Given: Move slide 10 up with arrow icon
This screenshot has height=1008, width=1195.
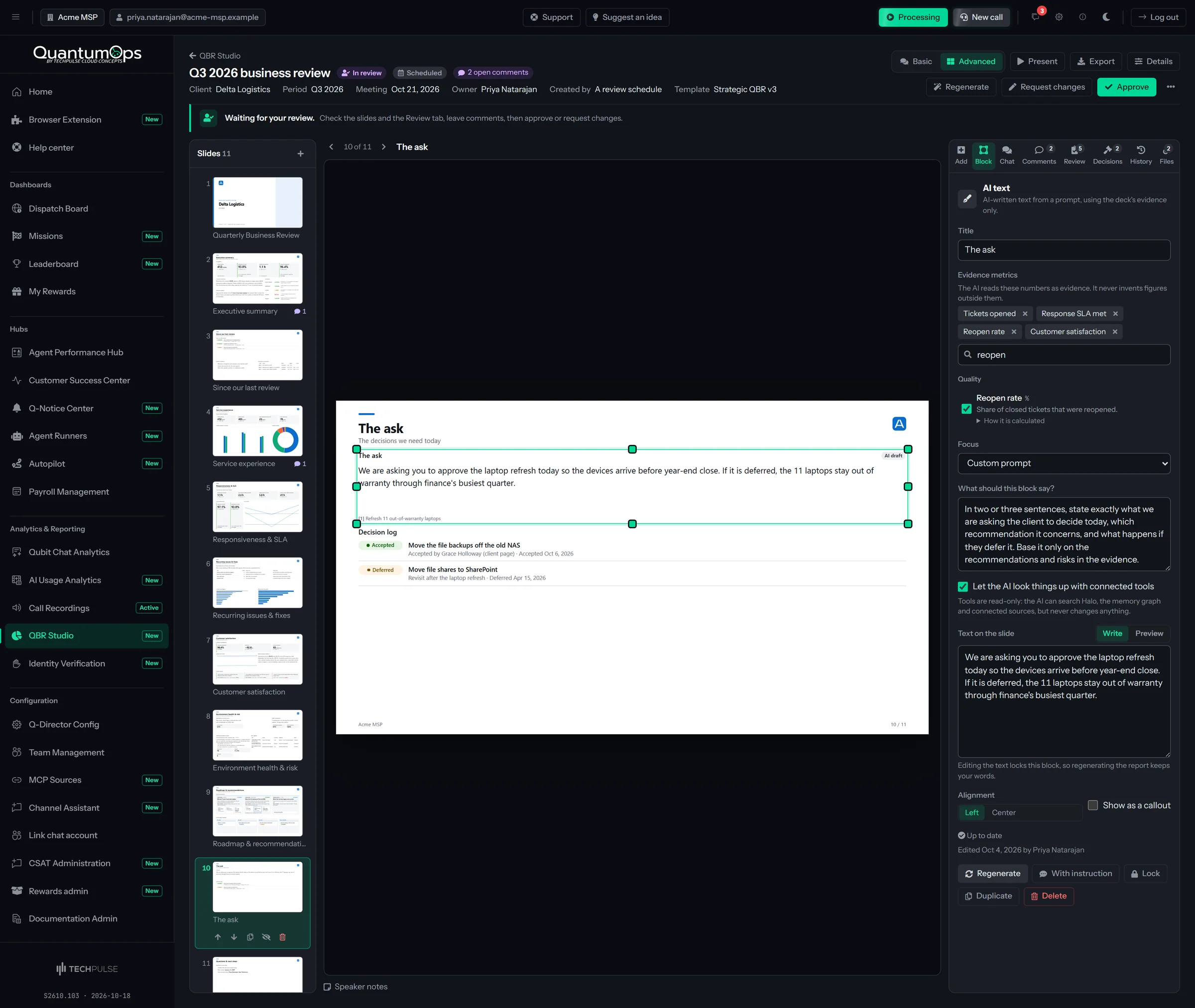Looking at the screenshot, I should pos(218,937).
